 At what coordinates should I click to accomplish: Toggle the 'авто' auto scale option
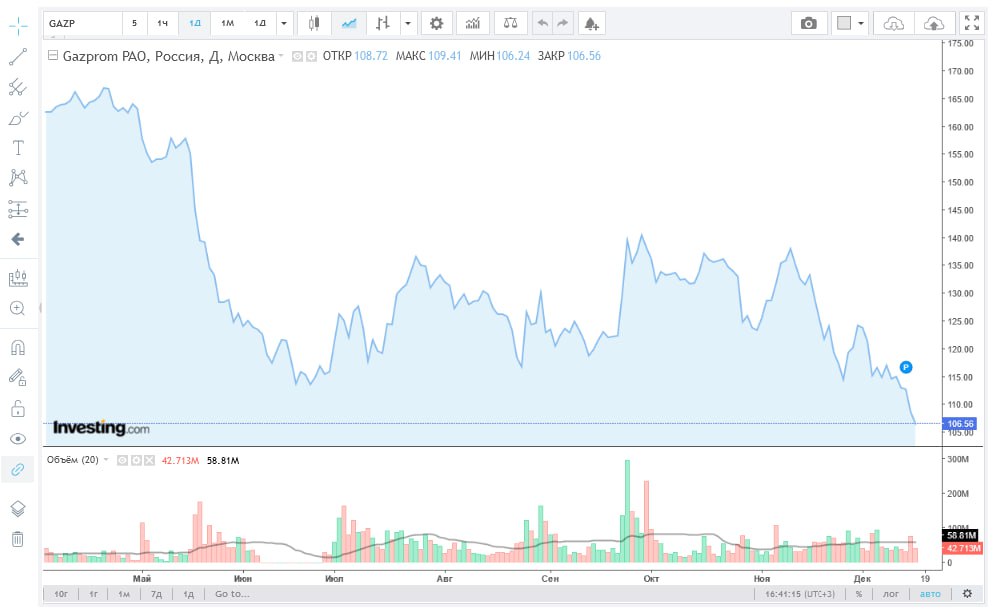(930, 594)
